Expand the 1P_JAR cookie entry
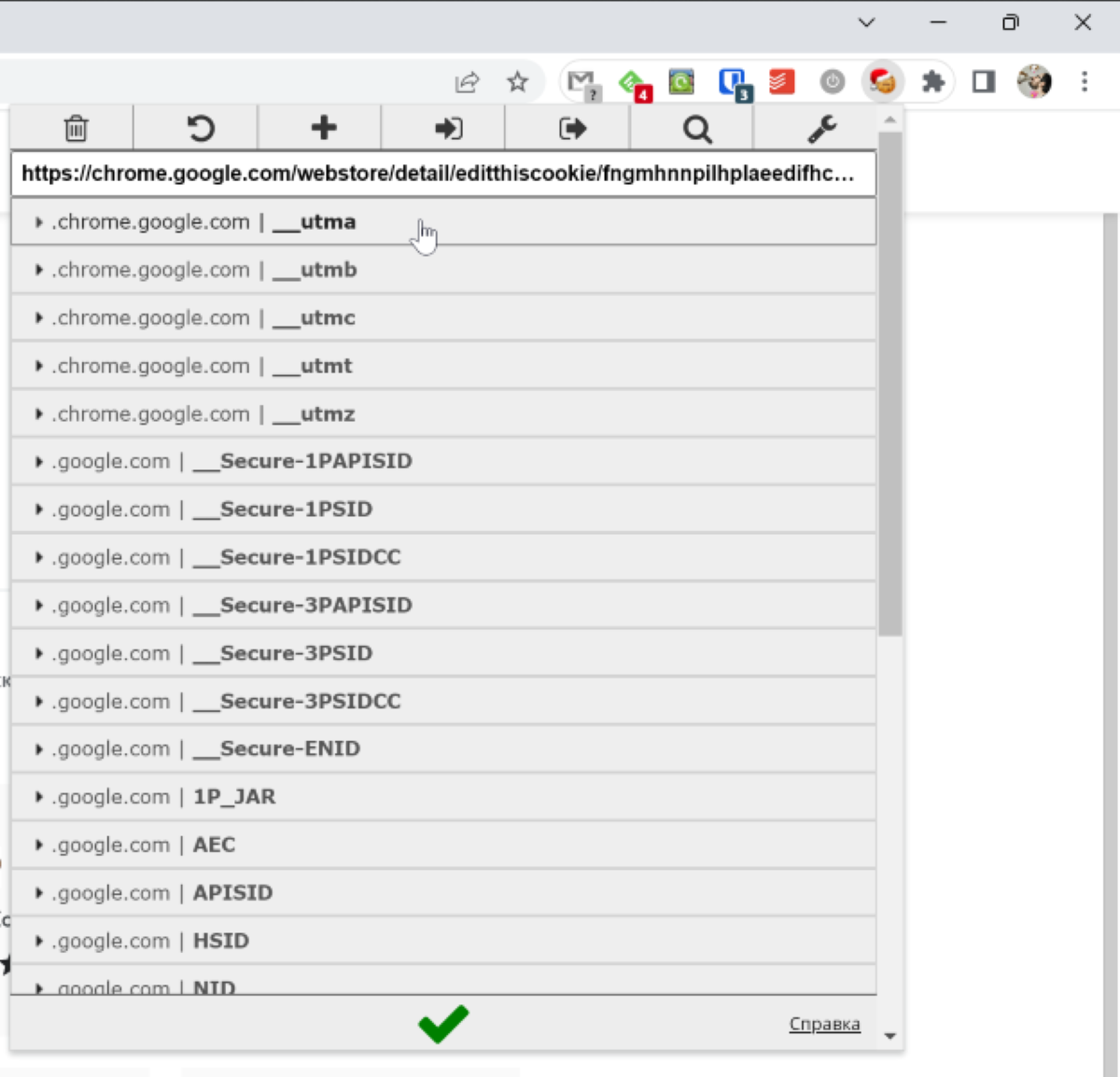This screenshot has width=1120, height=1077. [x=443, y=797]
